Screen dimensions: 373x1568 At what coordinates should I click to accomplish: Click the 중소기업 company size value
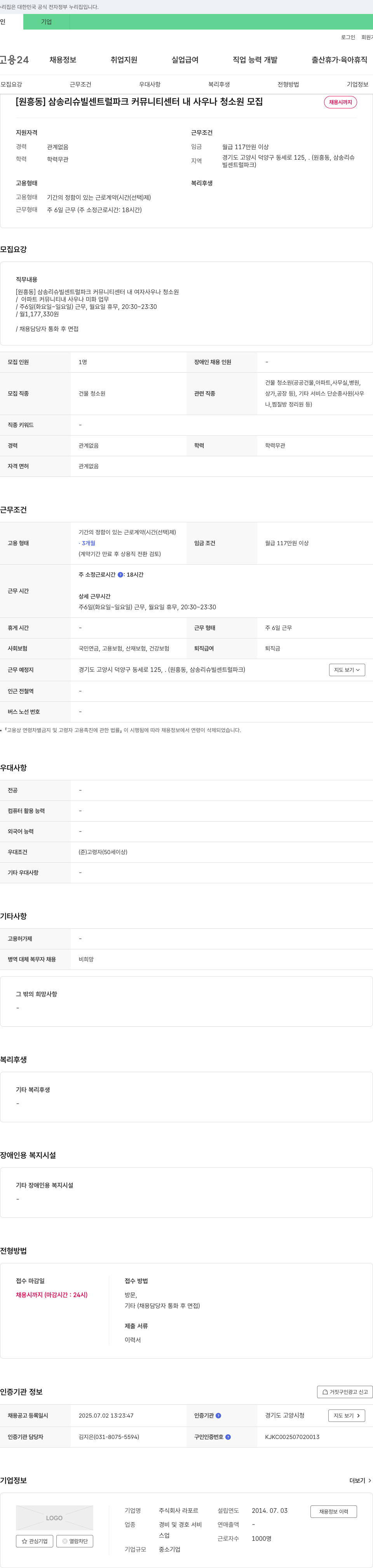click(170, 1550)
